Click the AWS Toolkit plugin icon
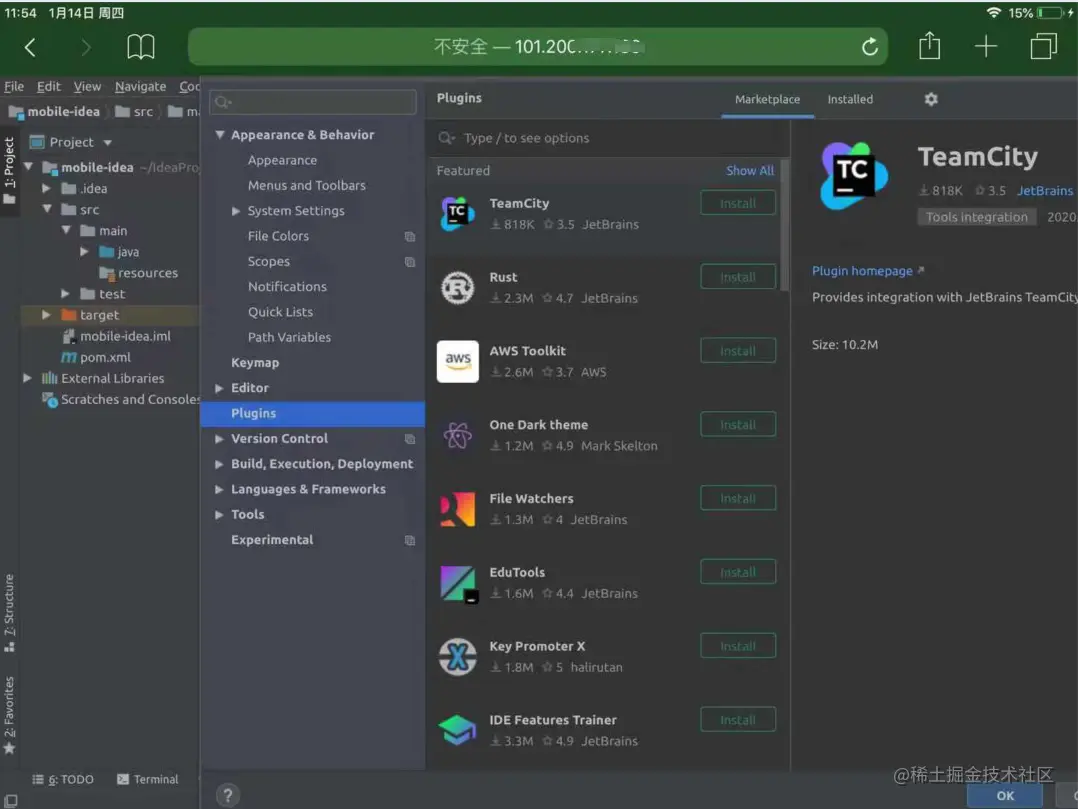The height and width of the screenshot is (809, 1078). click(457, 361)
